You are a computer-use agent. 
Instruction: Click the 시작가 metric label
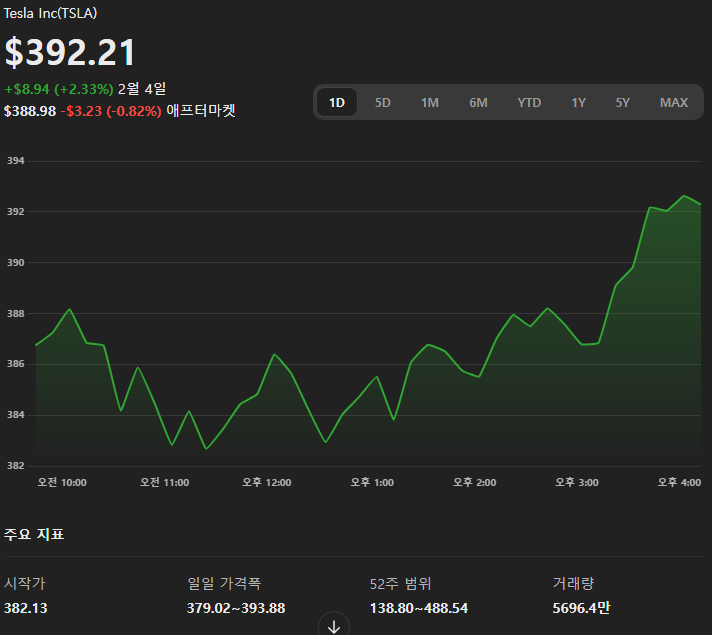tap(25, 583)
